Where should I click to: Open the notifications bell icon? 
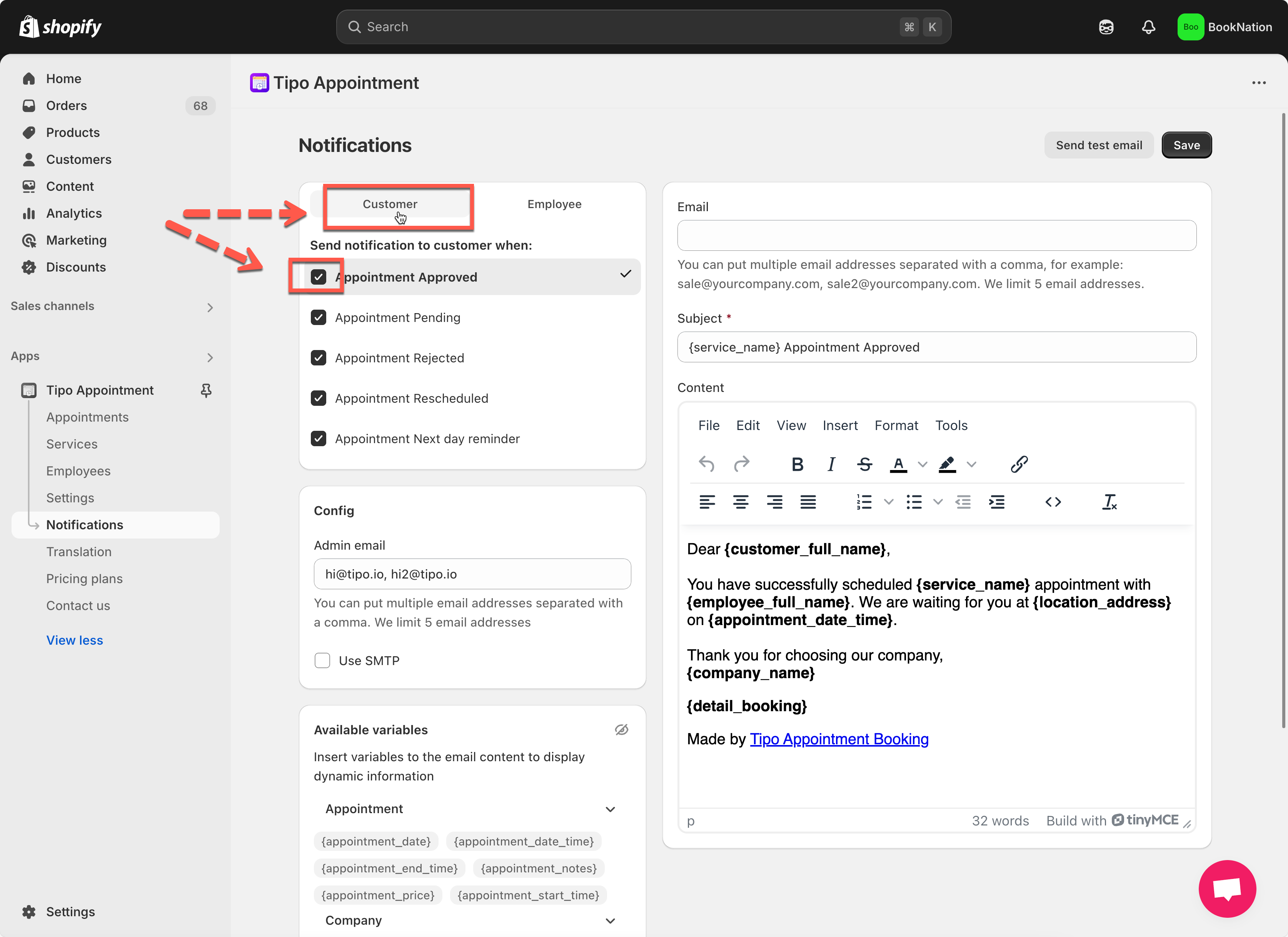1148,27
